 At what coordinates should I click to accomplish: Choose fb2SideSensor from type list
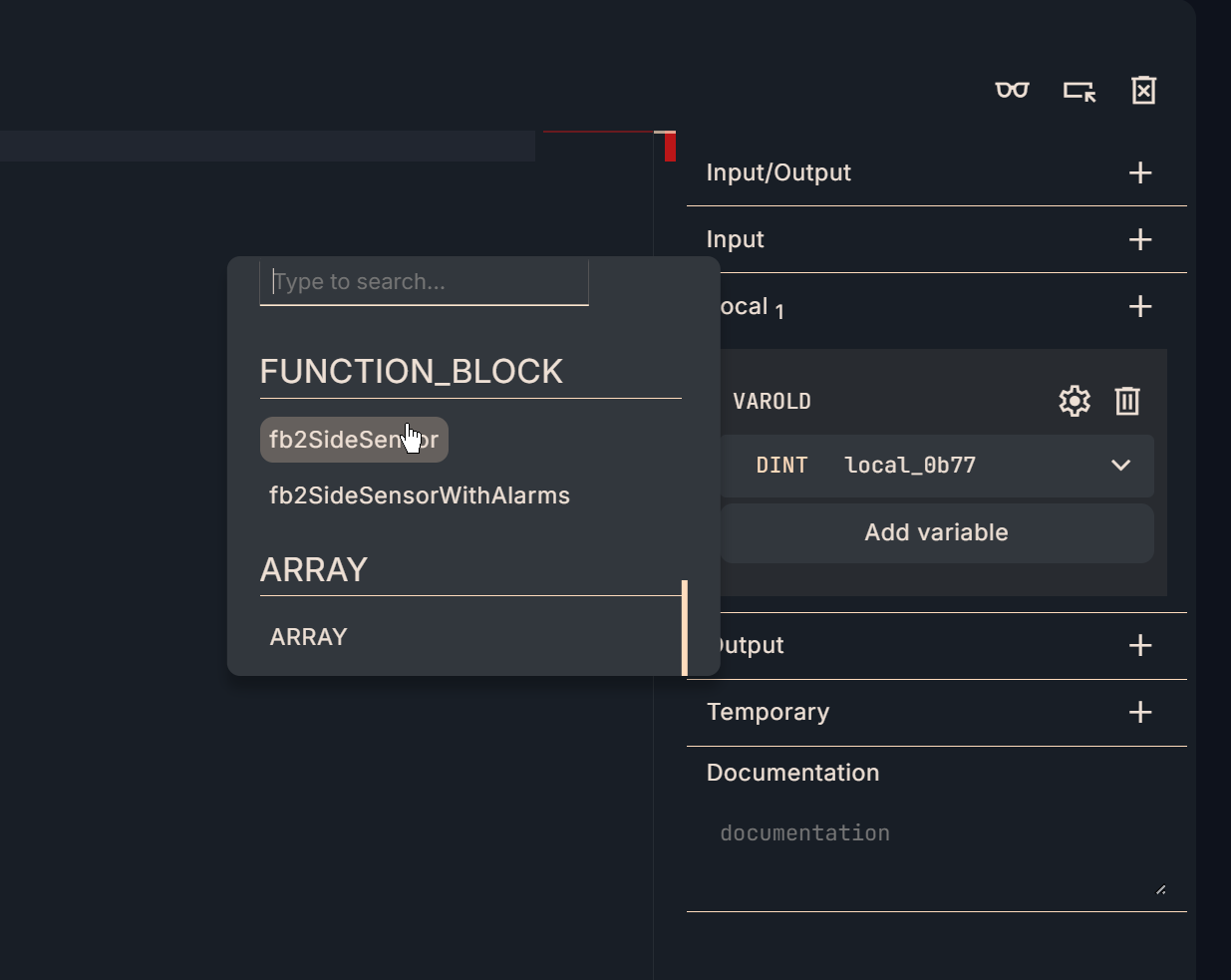pos(354,440)
